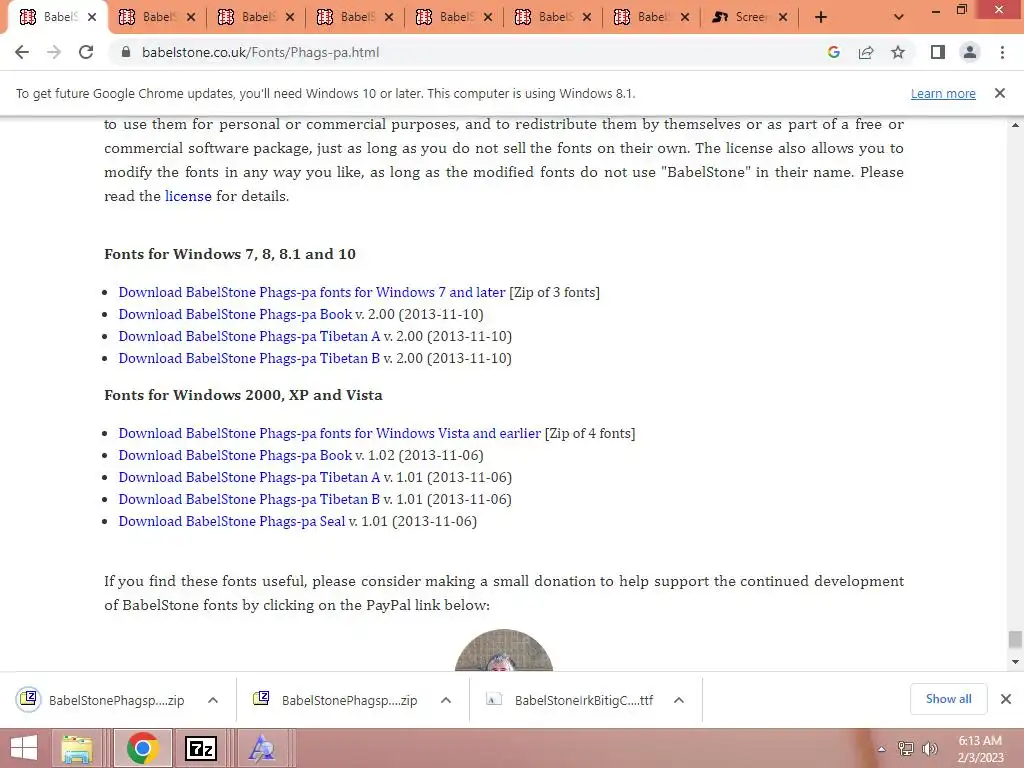Open network status tray icon
The height and width of the screenshot is (768, 1024).
click(x=906, y=749)
